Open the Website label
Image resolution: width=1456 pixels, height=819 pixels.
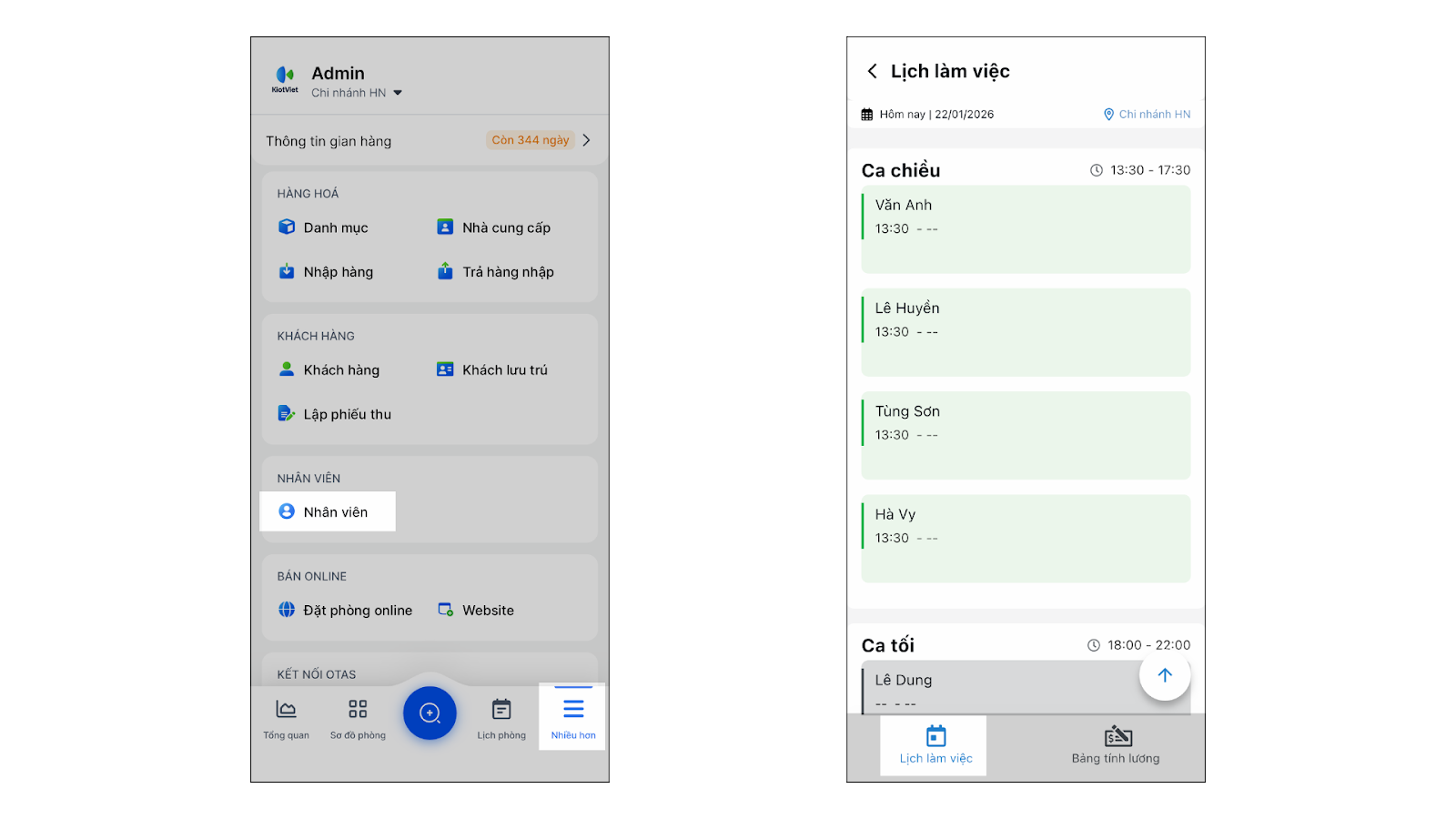coord(488,611)
